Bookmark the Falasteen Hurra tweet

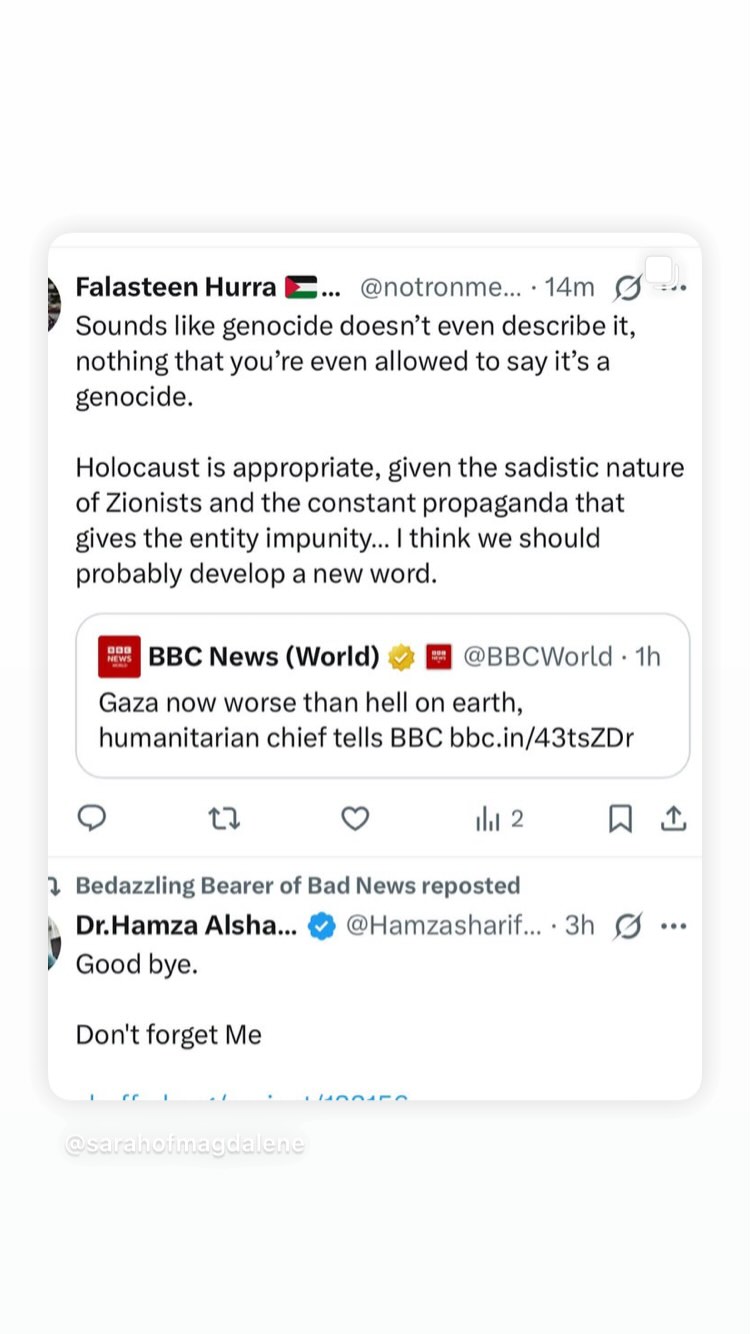pyautogui.click(x=620, y=819)
